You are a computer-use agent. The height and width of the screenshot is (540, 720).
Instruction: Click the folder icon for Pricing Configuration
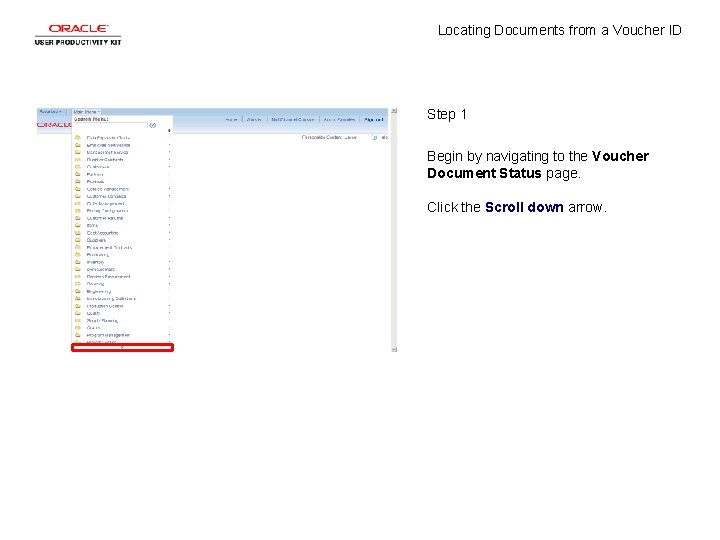tap(78, 211)
